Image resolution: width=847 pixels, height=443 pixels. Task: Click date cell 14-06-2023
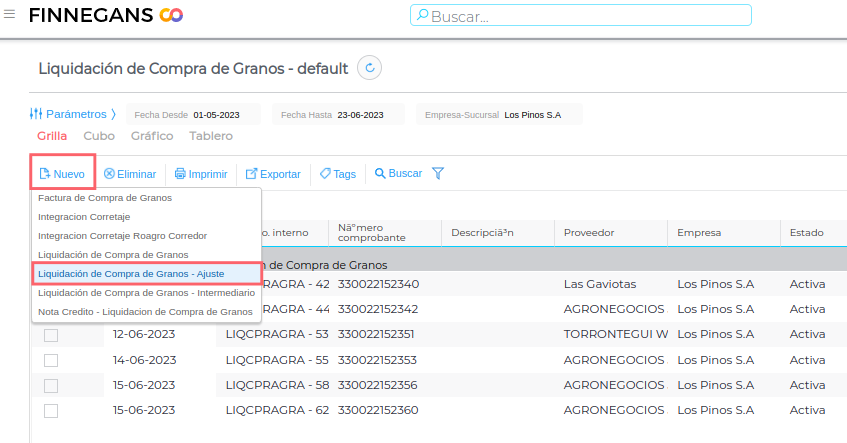[x=144, y=360]
